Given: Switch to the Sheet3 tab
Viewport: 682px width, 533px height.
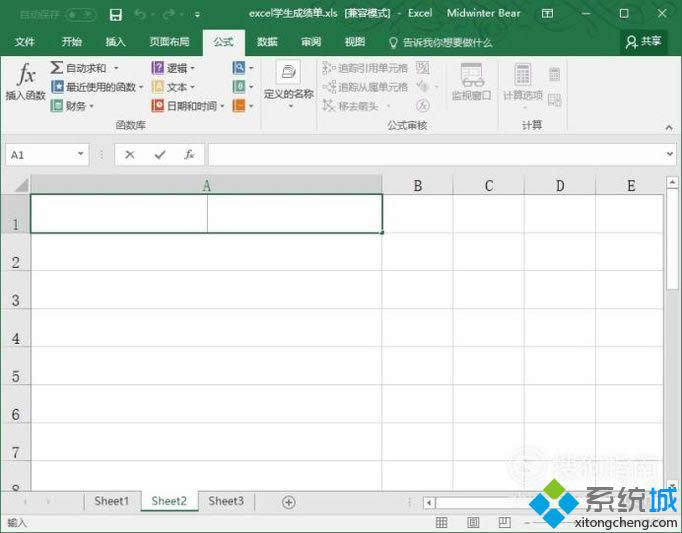Looking at the screenshot, I should click(226, 501).
